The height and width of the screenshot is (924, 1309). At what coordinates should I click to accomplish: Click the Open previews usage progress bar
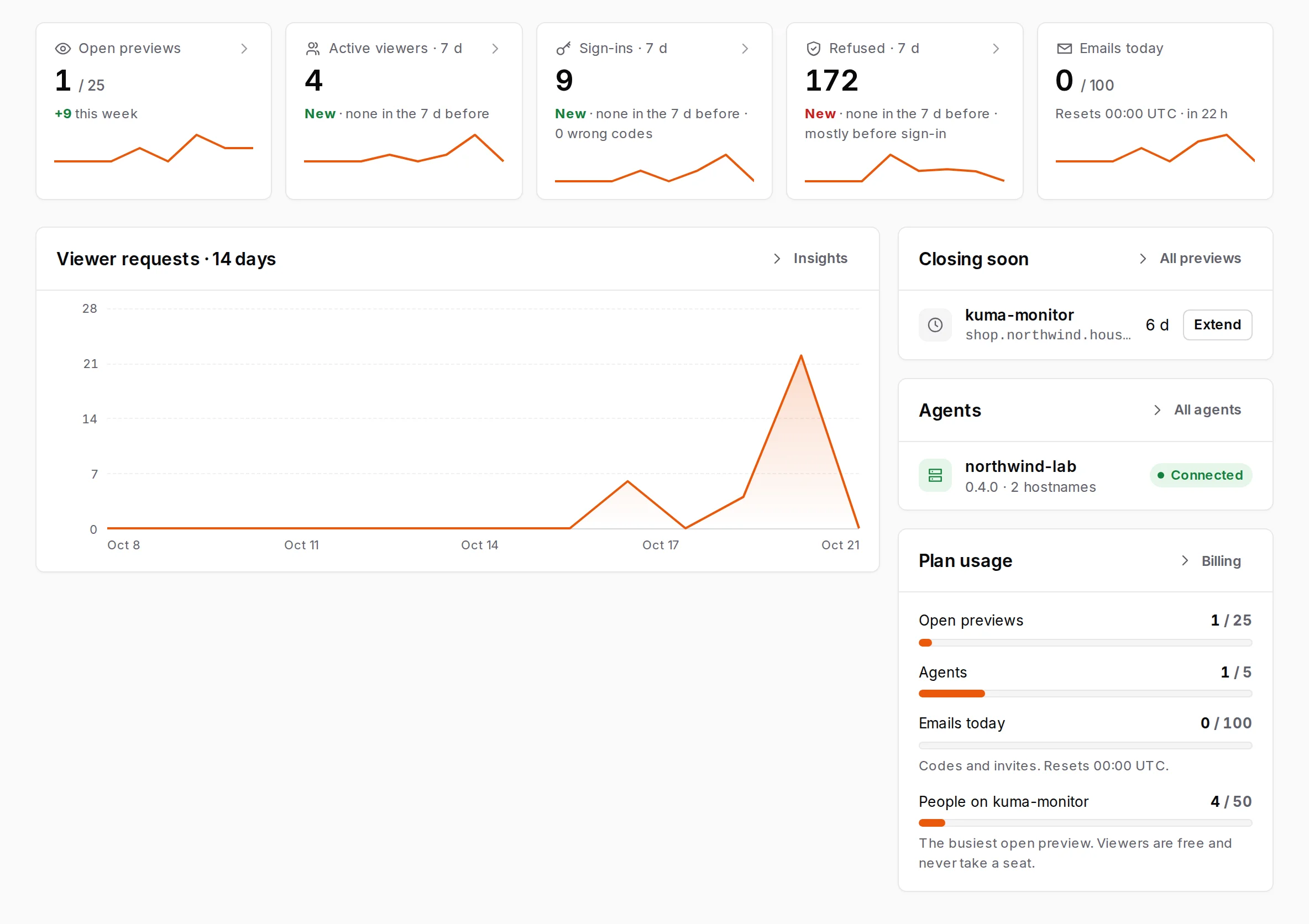(x=1085, y=643)
